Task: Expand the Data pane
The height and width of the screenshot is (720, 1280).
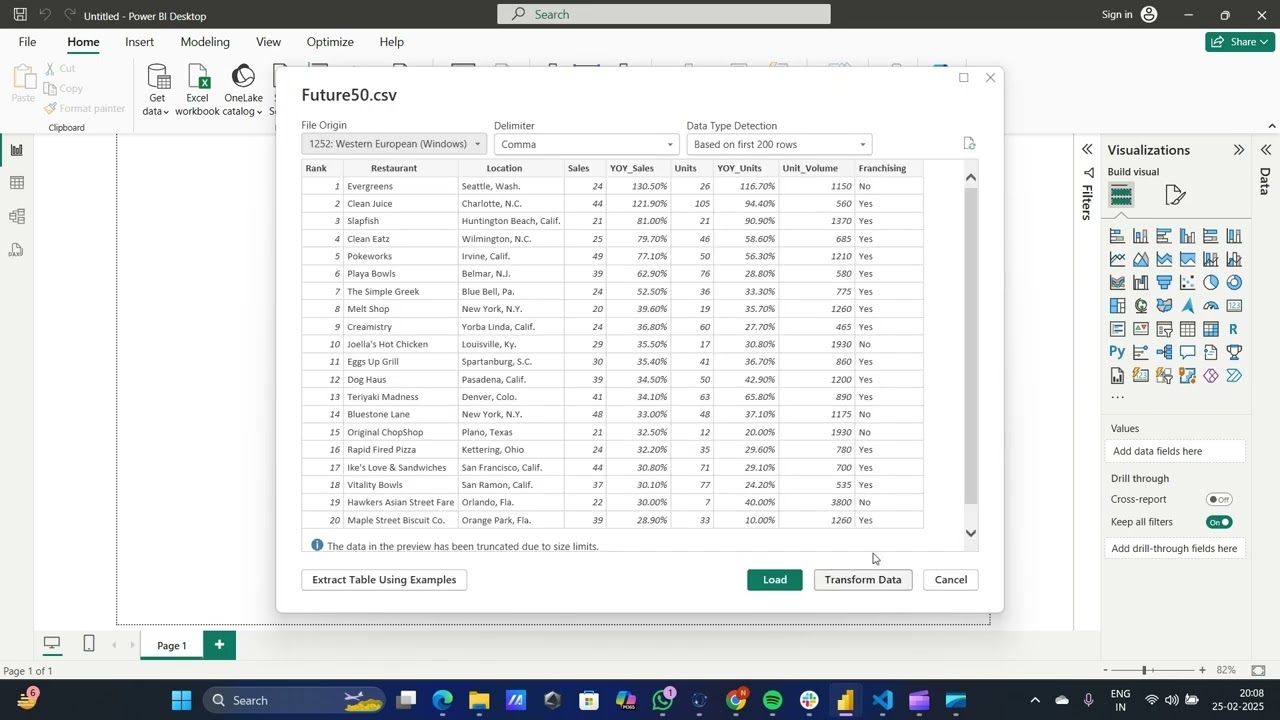Action: [1266, 150]
